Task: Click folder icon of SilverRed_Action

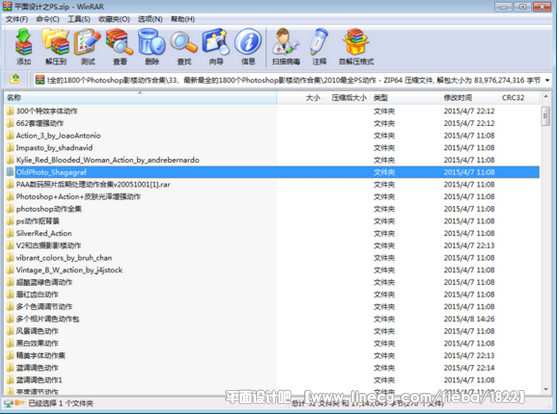Action: (x=10, y=233)
